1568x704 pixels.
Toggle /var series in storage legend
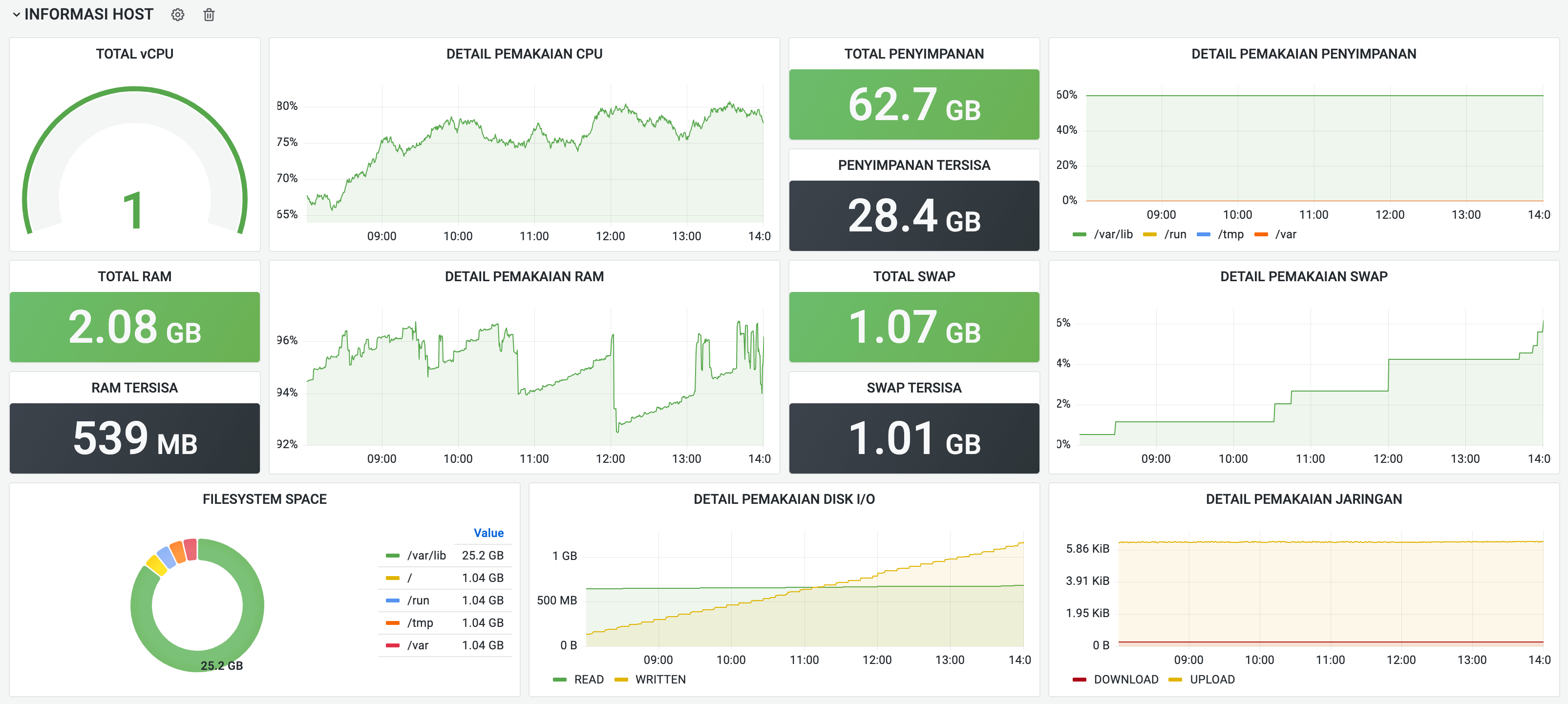(x=1285, y=234)
